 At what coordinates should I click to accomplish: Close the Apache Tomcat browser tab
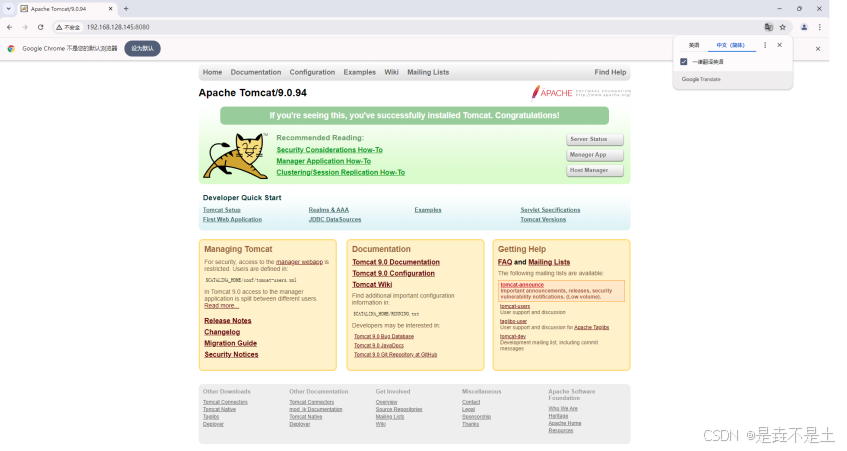[x=110, y=9]
